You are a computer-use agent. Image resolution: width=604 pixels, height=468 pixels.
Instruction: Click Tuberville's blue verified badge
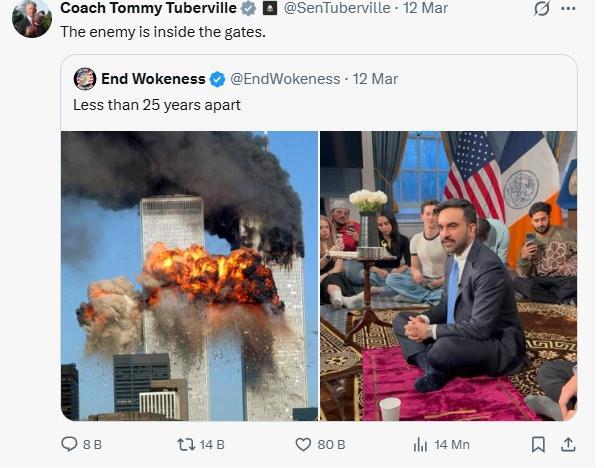point(248,9)
